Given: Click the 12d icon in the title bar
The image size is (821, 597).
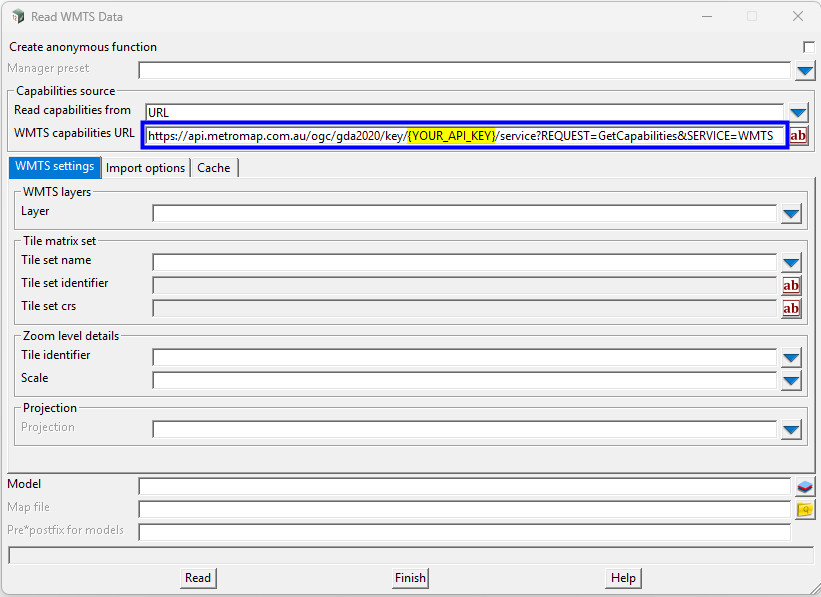Looking at the screenshot, I should click(17, 16).
